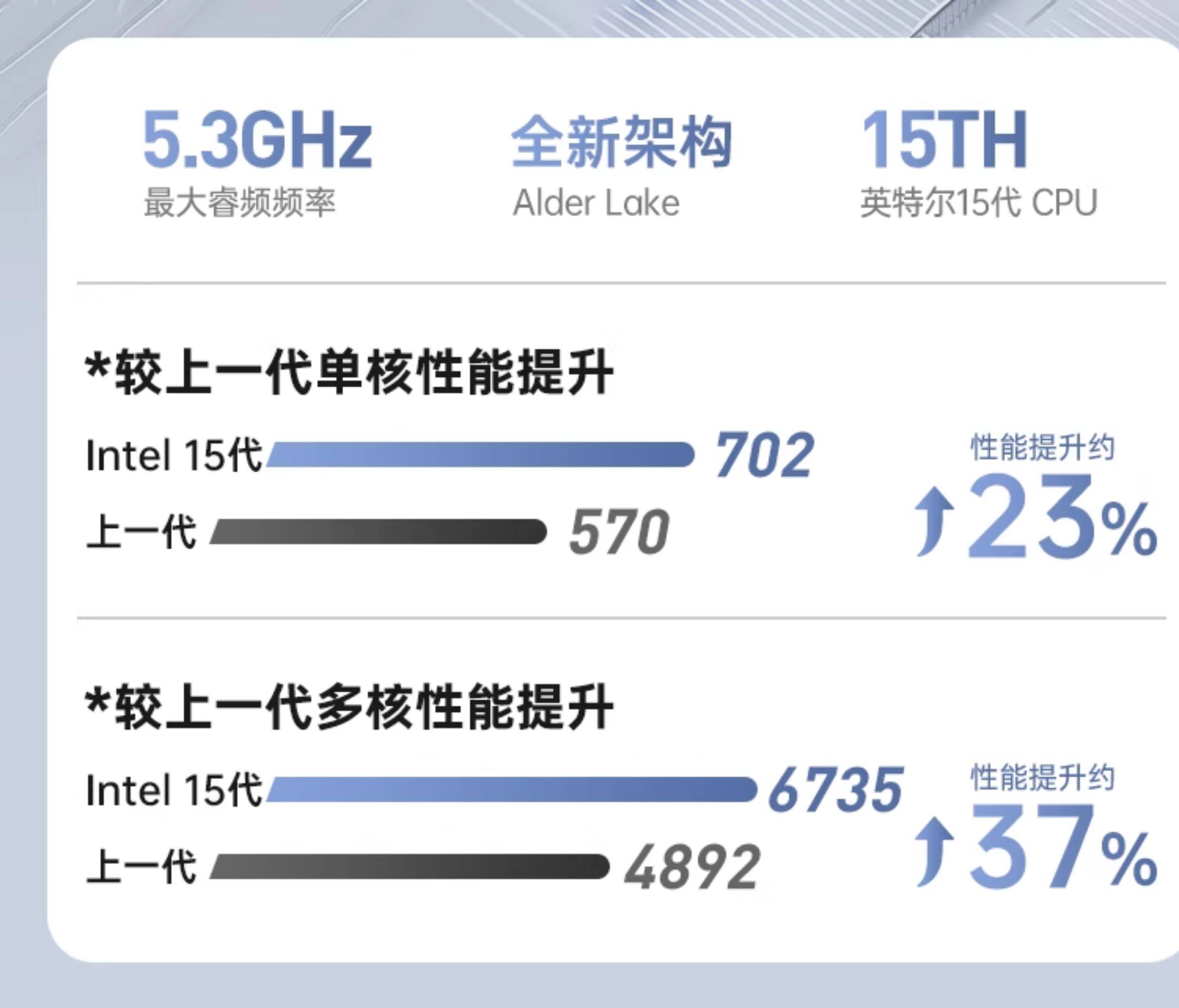This screenshot has width=1179, height=1008.
Task: Click the 英特尔15代 CPU caption
Action: click(978, 203)
